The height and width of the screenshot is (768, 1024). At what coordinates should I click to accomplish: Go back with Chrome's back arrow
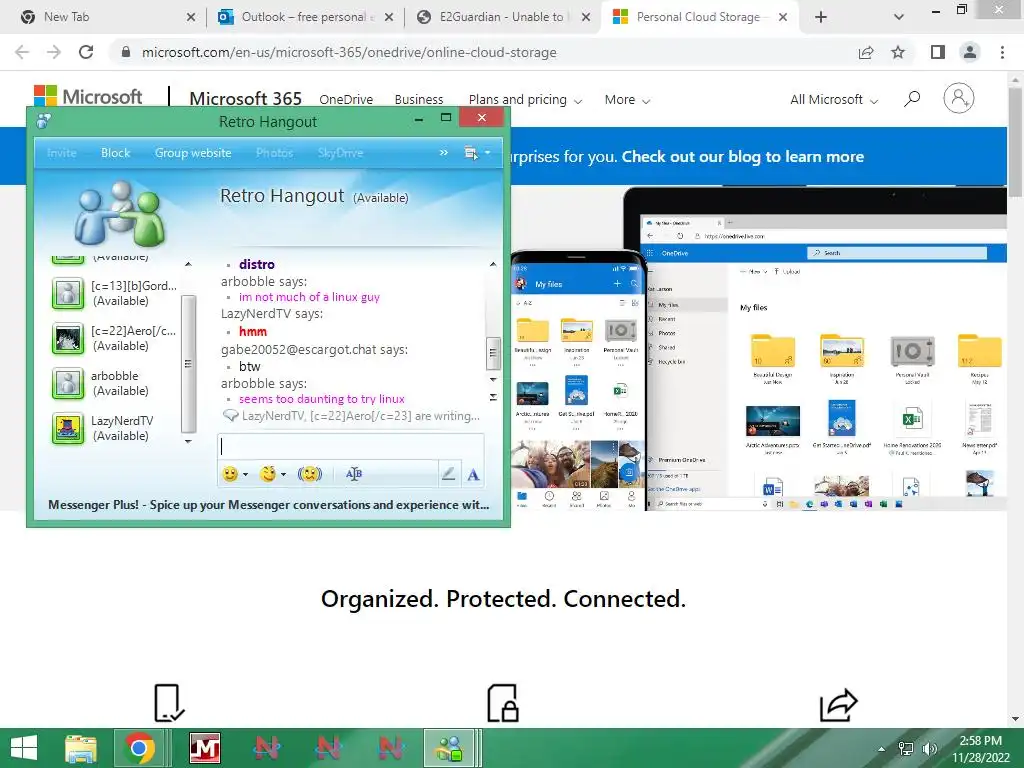(22, 52)
